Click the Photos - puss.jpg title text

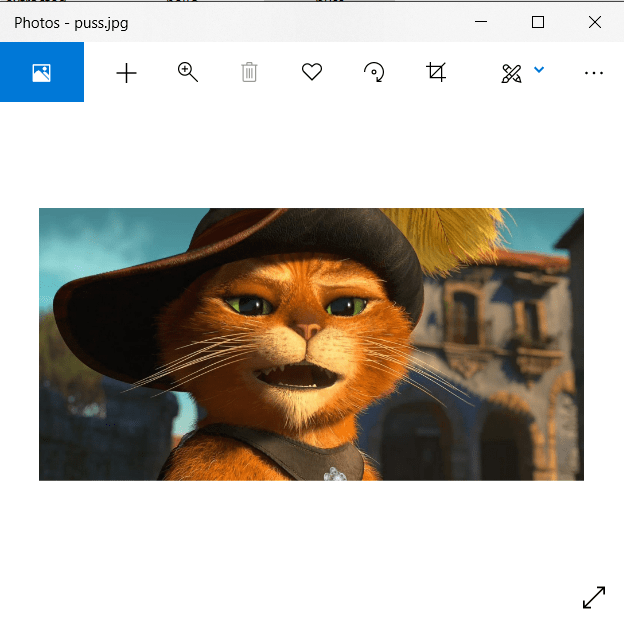[x=71, y=22]
